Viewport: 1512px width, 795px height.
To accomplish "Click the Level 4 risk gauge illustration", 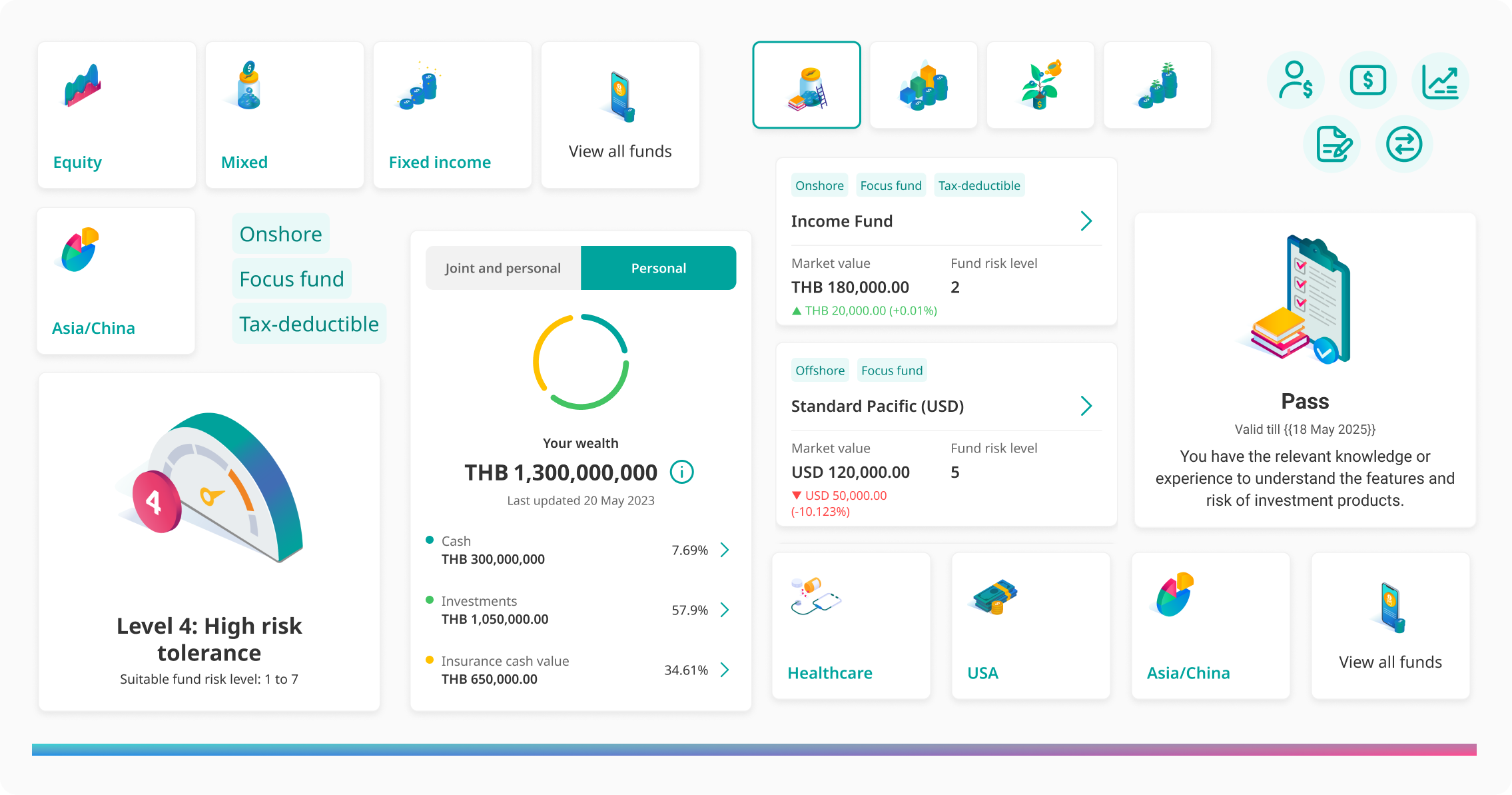I will point(210,490).
